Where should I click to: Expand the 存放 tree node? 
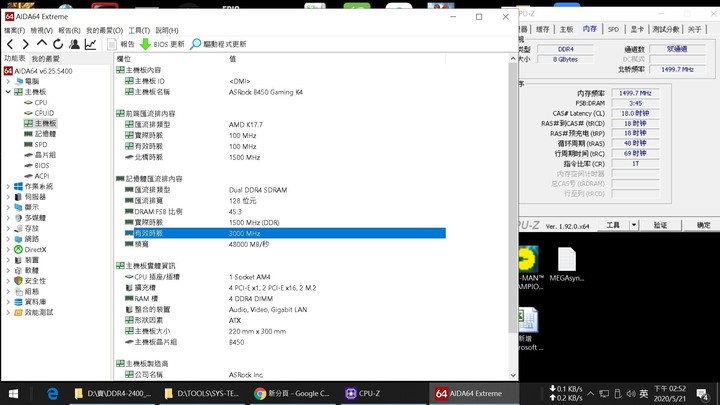click(x=8, y=229)
